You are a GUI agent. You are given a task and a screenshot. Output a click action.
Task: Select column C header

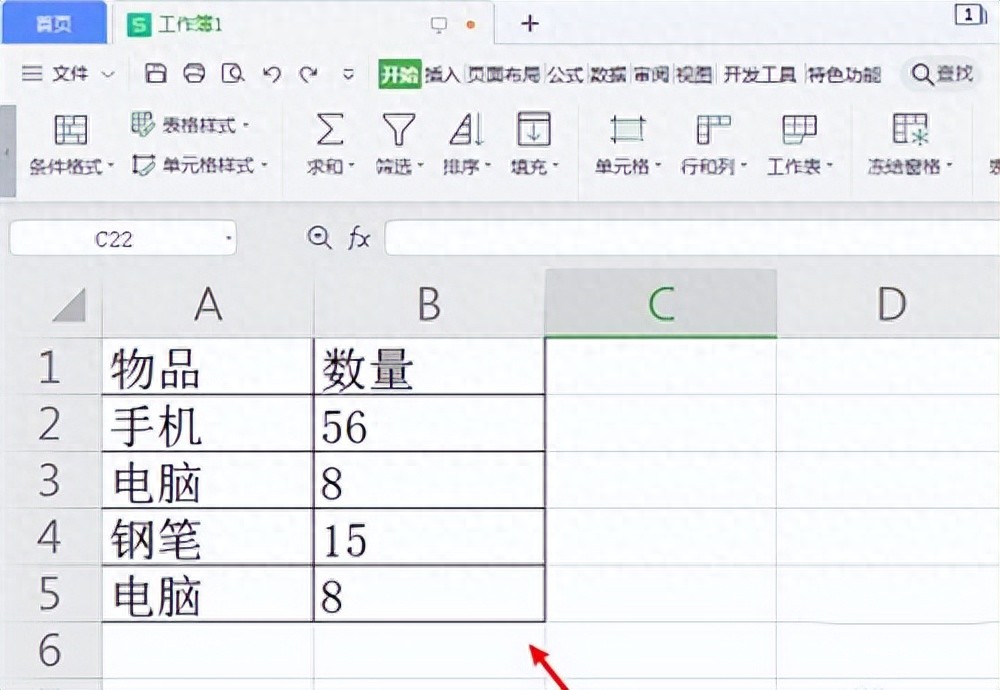(x=661, y=304)
